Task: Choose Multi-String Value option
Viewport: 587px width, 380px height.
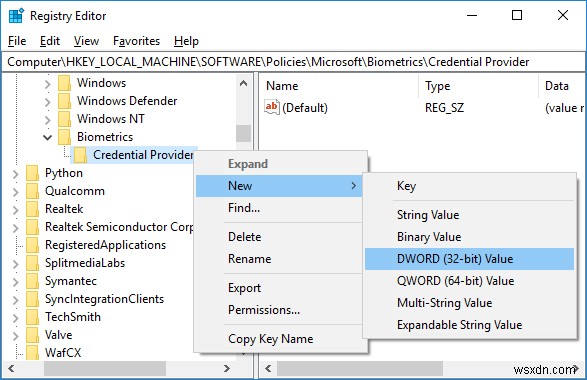Action: 469,303
